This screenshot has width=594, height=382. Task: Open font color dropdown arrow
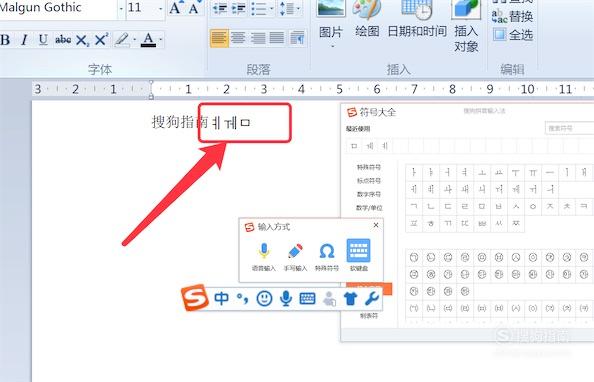click(161, 39)
